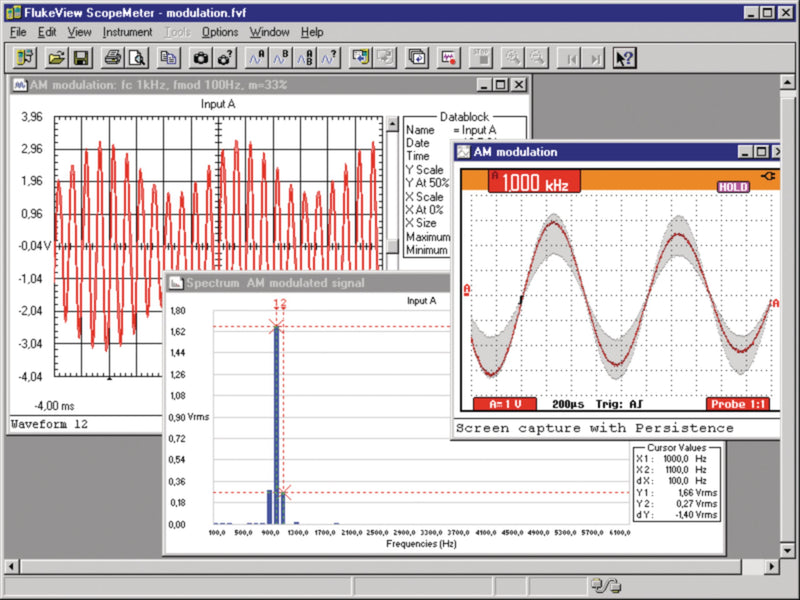Activate the context-sensitive Help pointer

coord(624,57)
